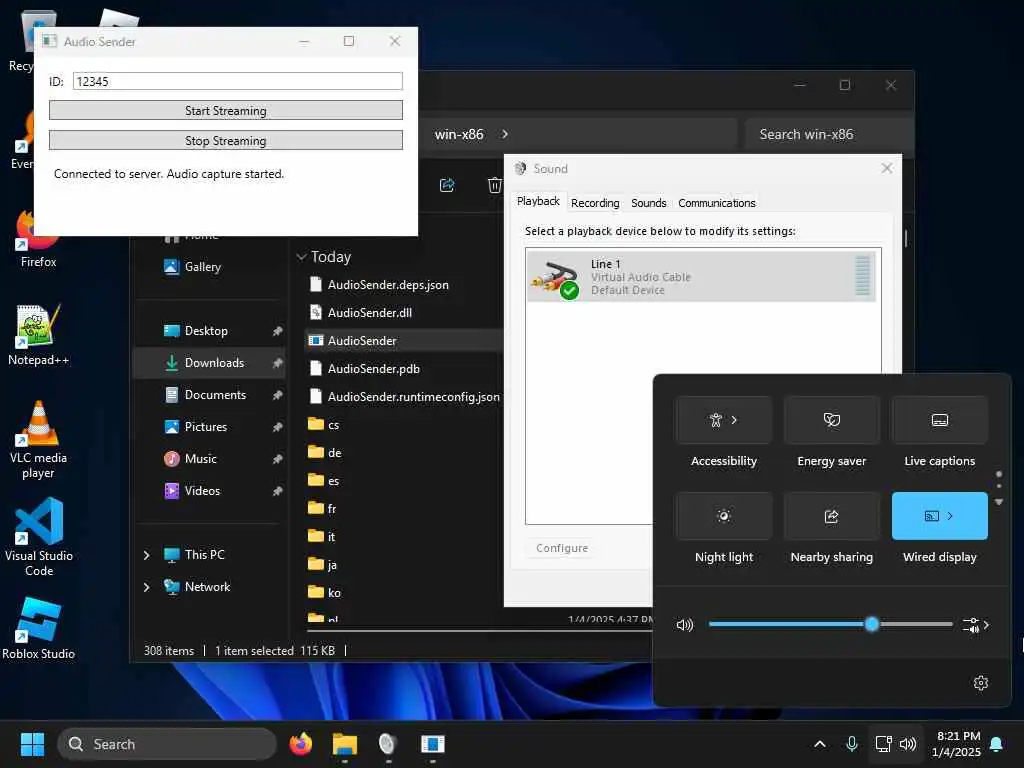
Task: Click the Stop Streaming button
Action: tap(225, 140)
